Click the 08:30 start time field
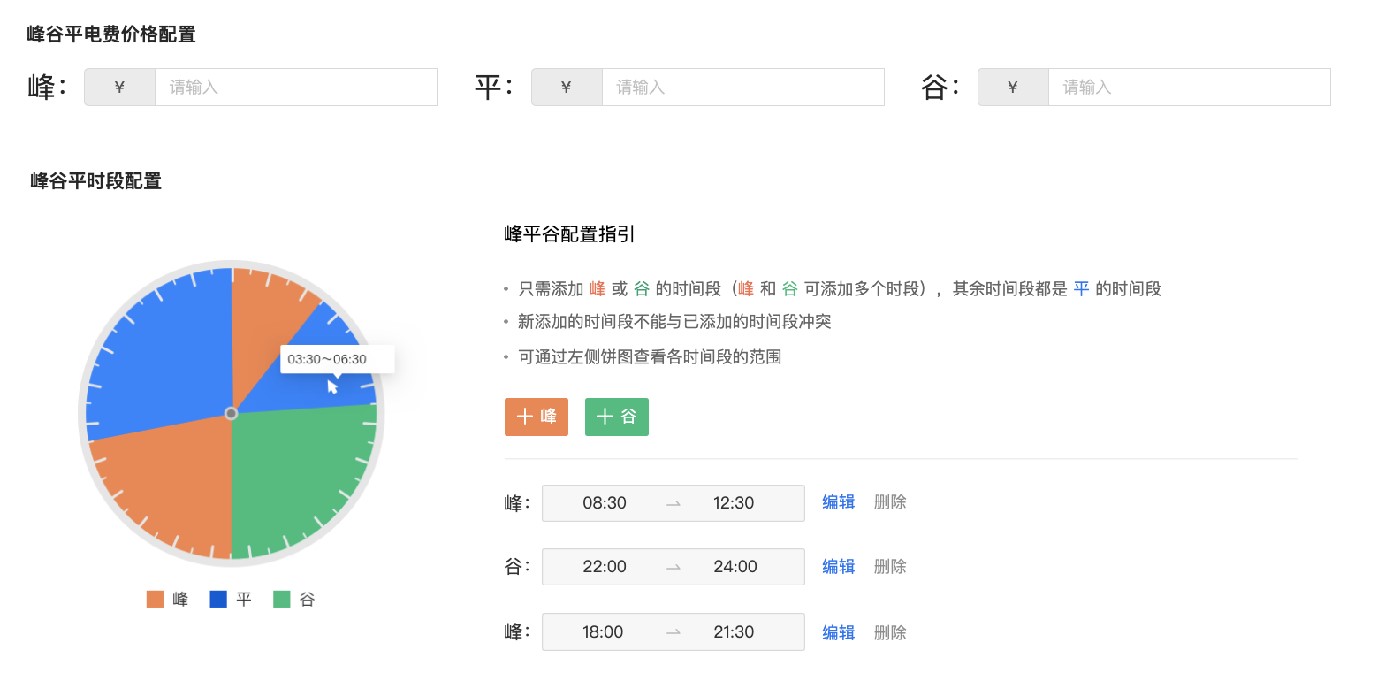 point(604,503)
